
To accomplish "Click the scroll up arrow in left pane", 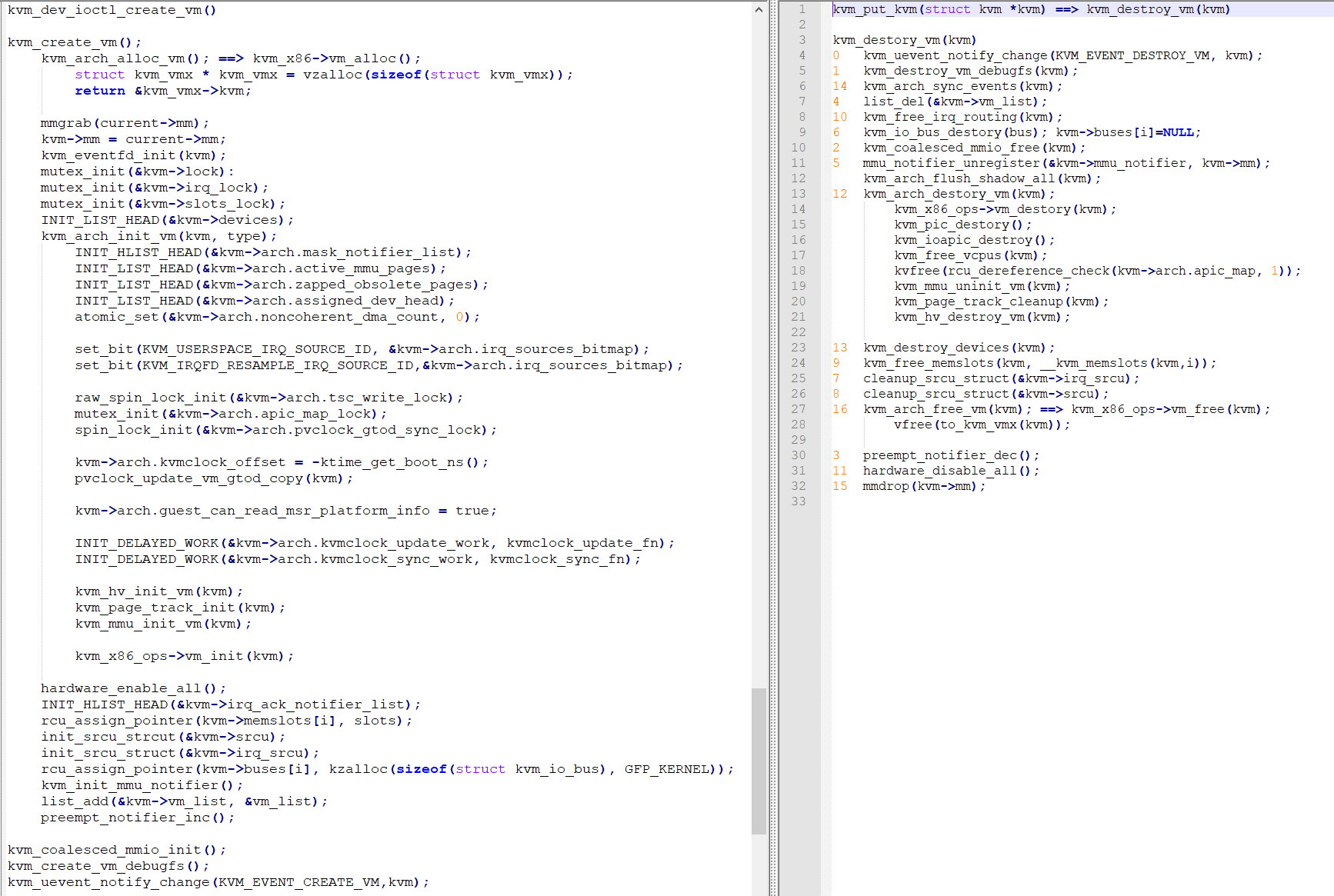I will coord(759,10).
